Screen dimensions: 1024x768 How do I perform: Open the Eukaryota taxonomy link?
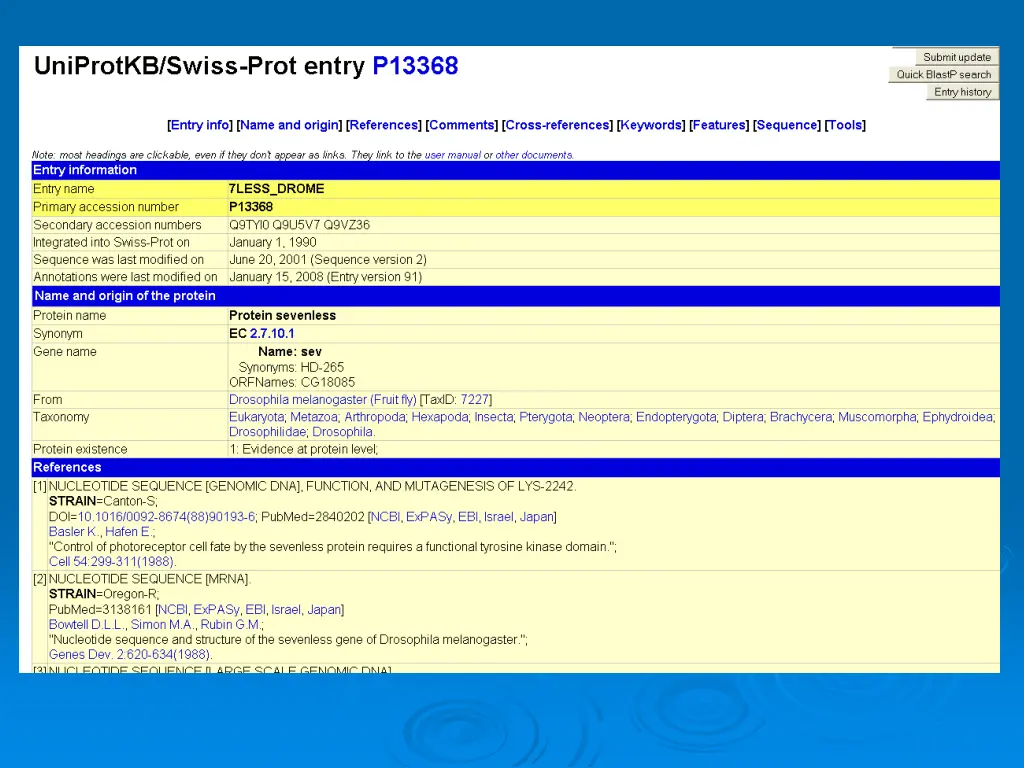point(256,417)
